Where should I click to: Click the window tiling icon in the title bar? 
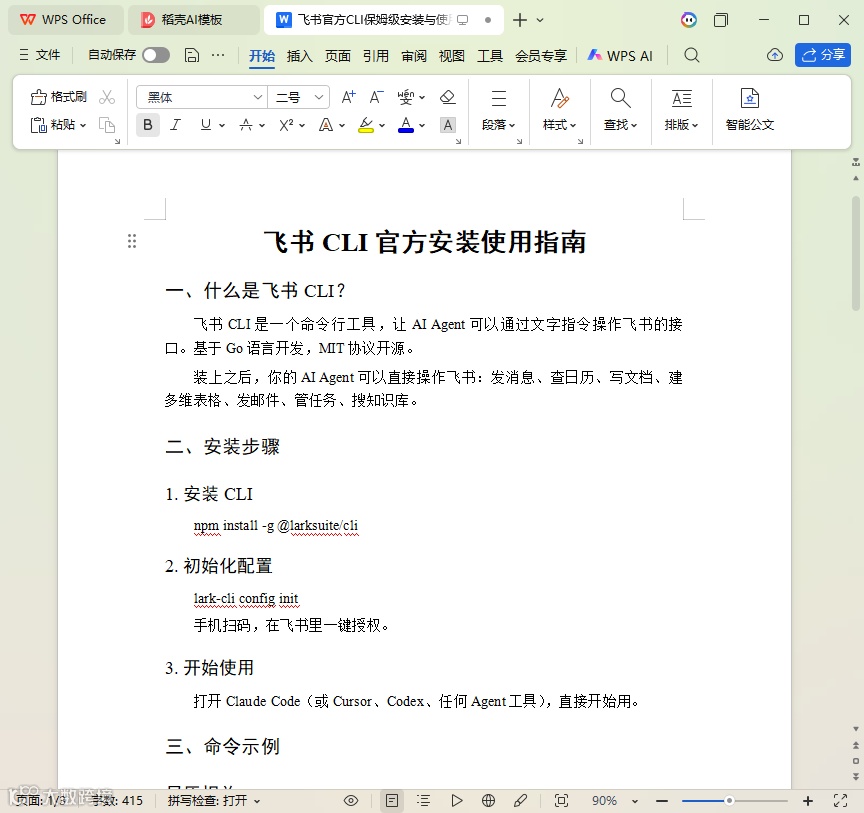tap(721, 20)
